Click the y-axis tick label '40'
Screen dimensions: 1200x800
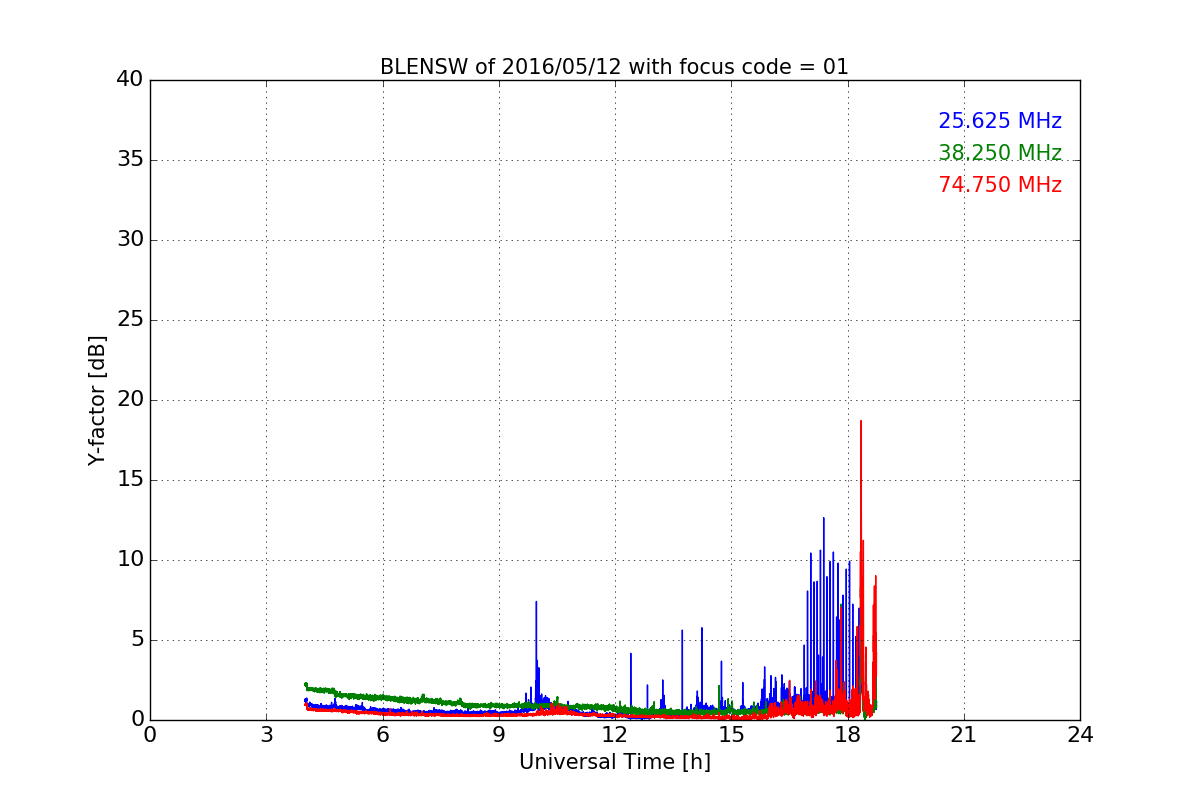point(130,80)
